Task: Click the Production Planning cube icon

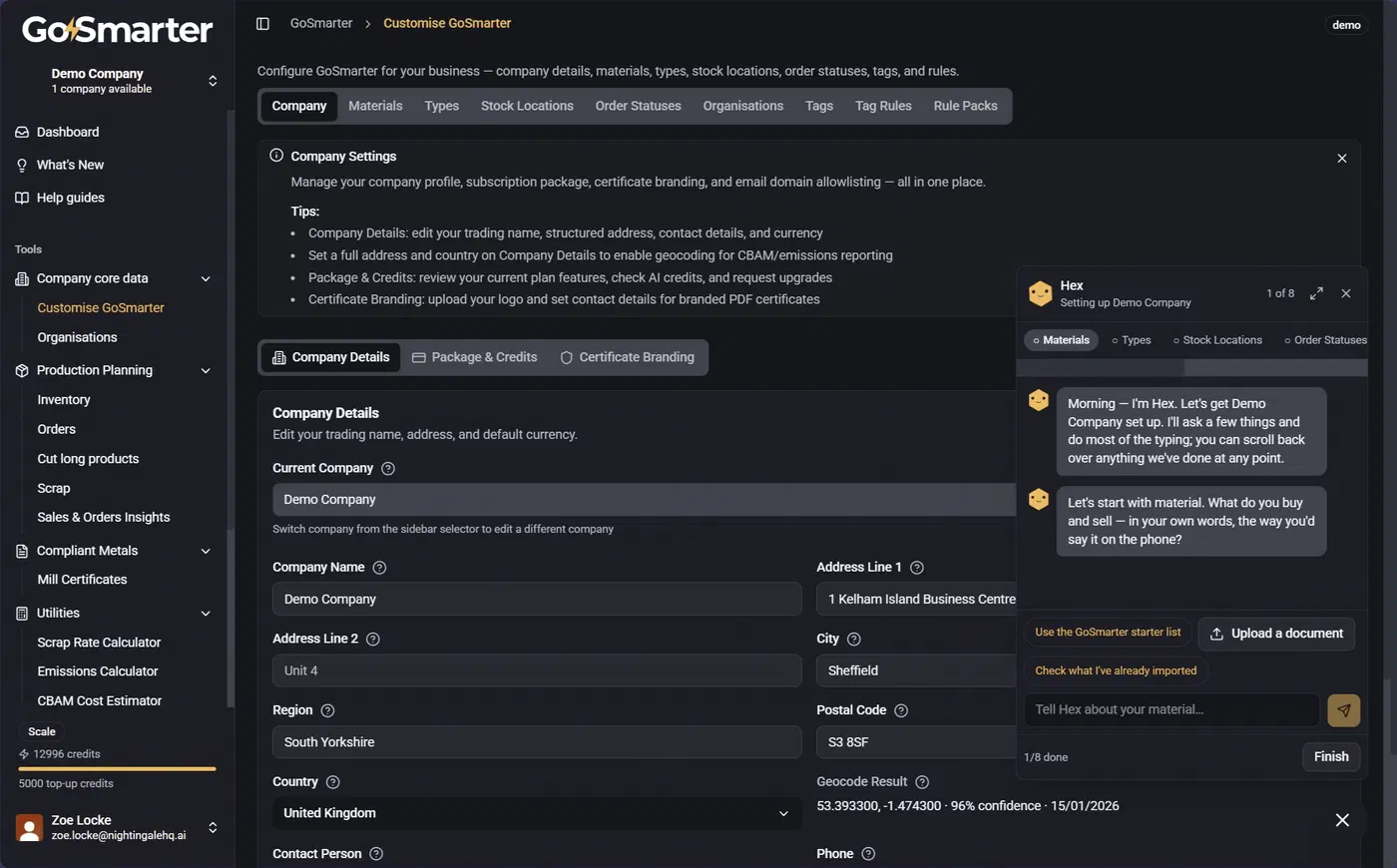Action: pos(22,370)
